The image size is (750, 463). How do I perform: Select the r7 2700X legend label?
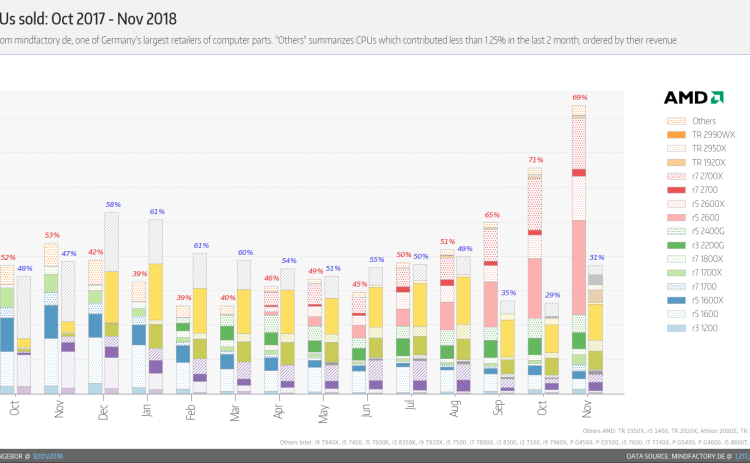click(707, 176)
